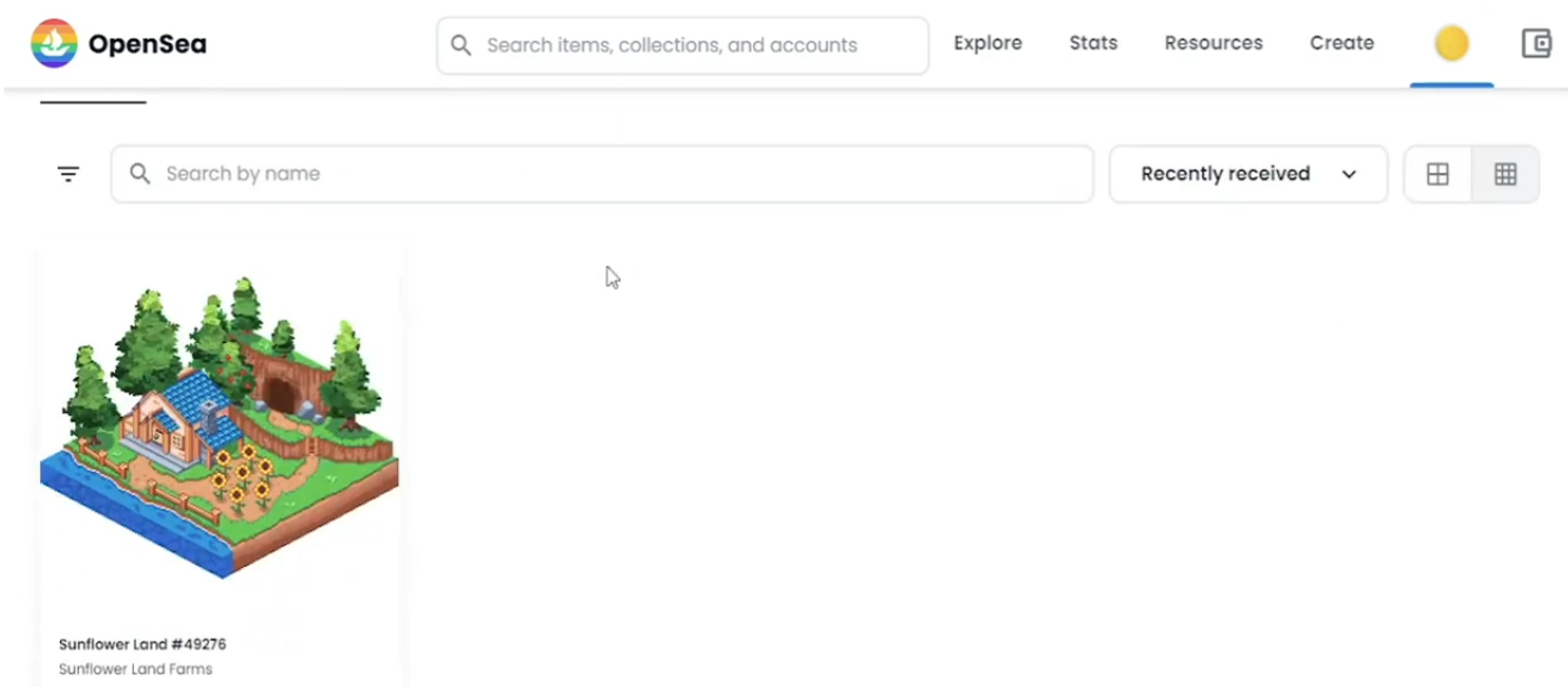Open the Stats menu

coord(1093,43)
